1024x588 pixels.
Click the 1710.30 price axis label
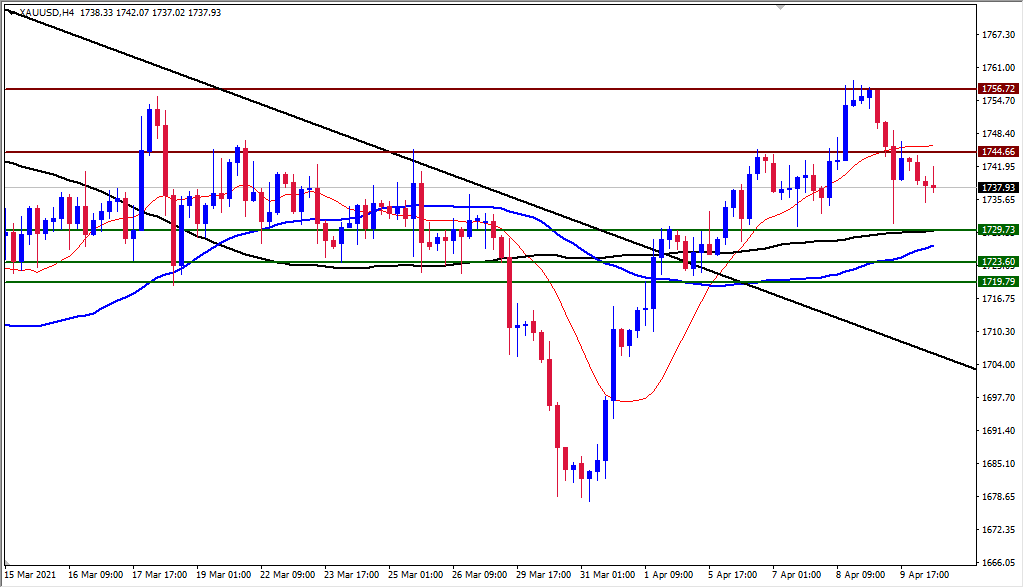click(999, 332)
